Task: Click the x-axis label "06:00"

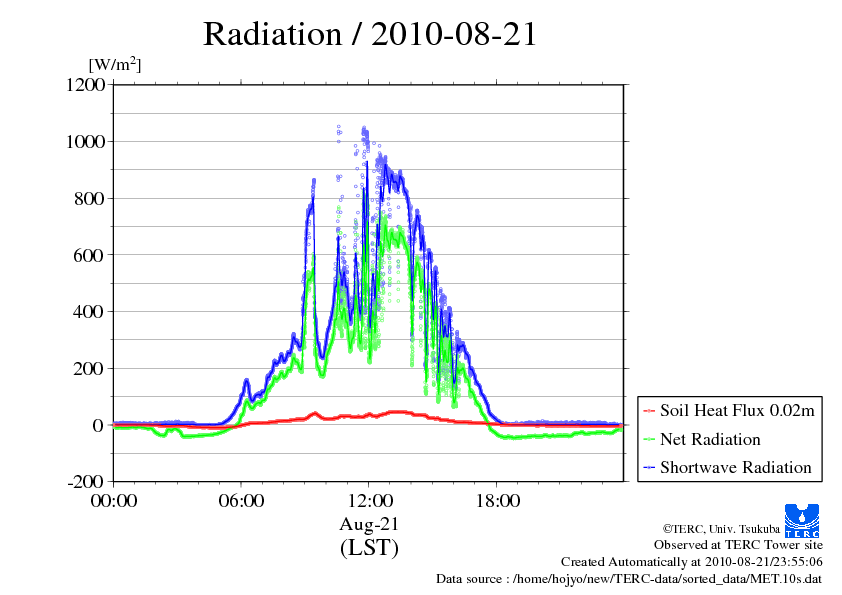Action: [x=241, y=501]
